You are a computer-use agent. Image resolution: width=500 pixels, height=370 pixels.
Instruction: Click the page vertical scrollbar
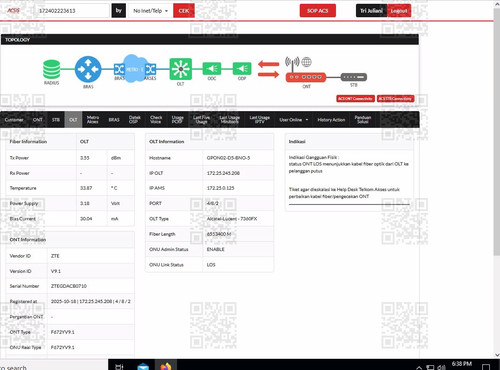pos(497,131)
